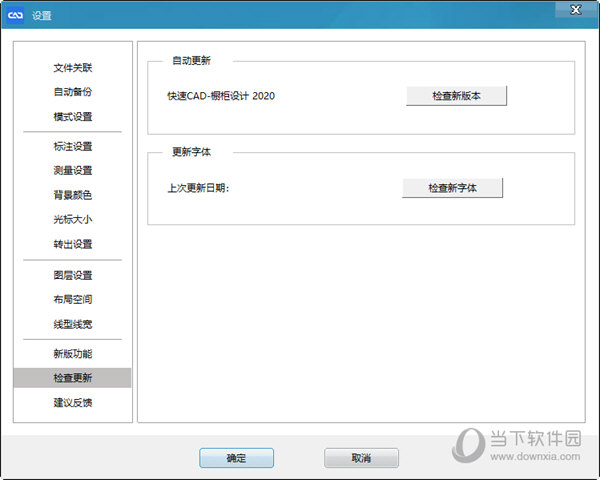Click the 更新字体 group heading
Image resolution: width=600 pixels, height=480 pixels.
click(x=191, y=152)
